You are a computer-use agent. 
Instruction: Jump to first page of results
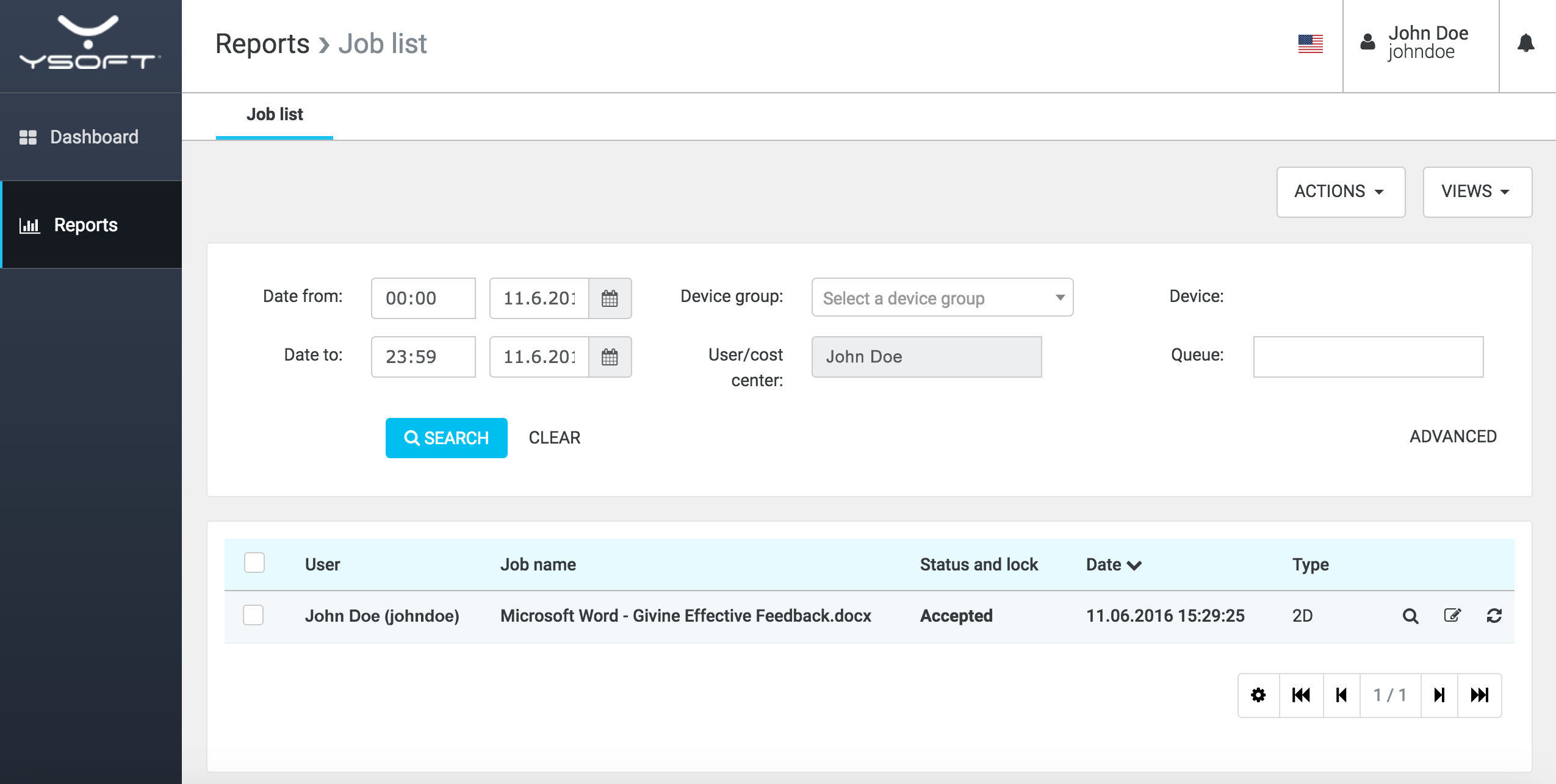[1301, 695]
